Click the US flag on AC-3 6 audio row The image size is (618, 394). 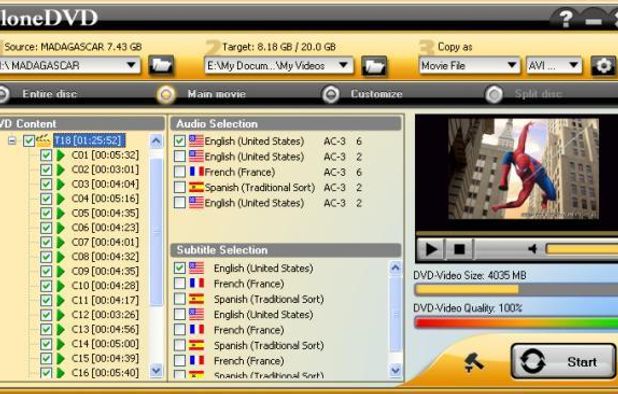196,141
